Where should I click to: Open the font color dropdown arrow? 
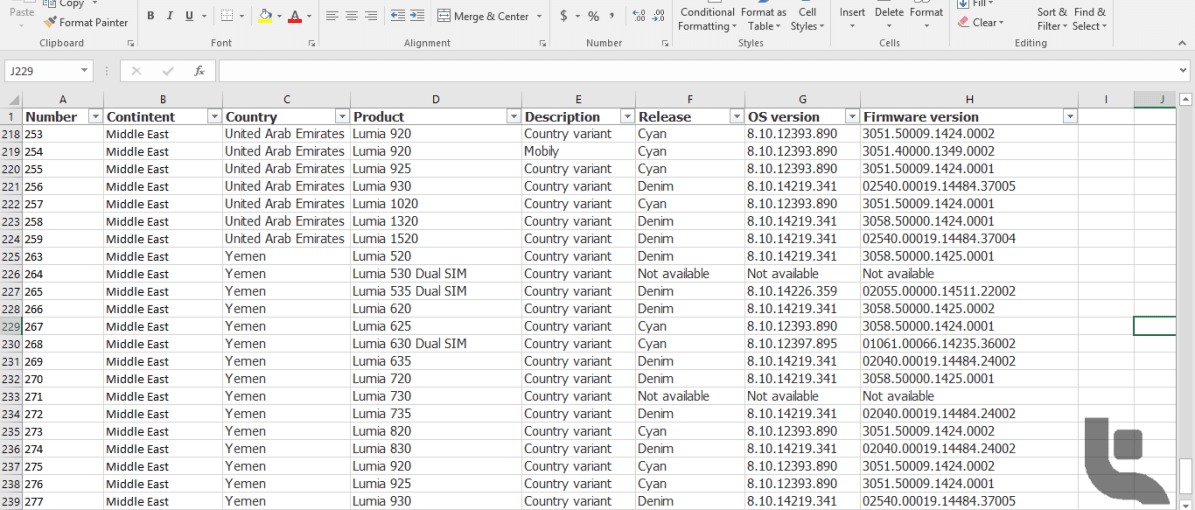(x=309, y=16)
